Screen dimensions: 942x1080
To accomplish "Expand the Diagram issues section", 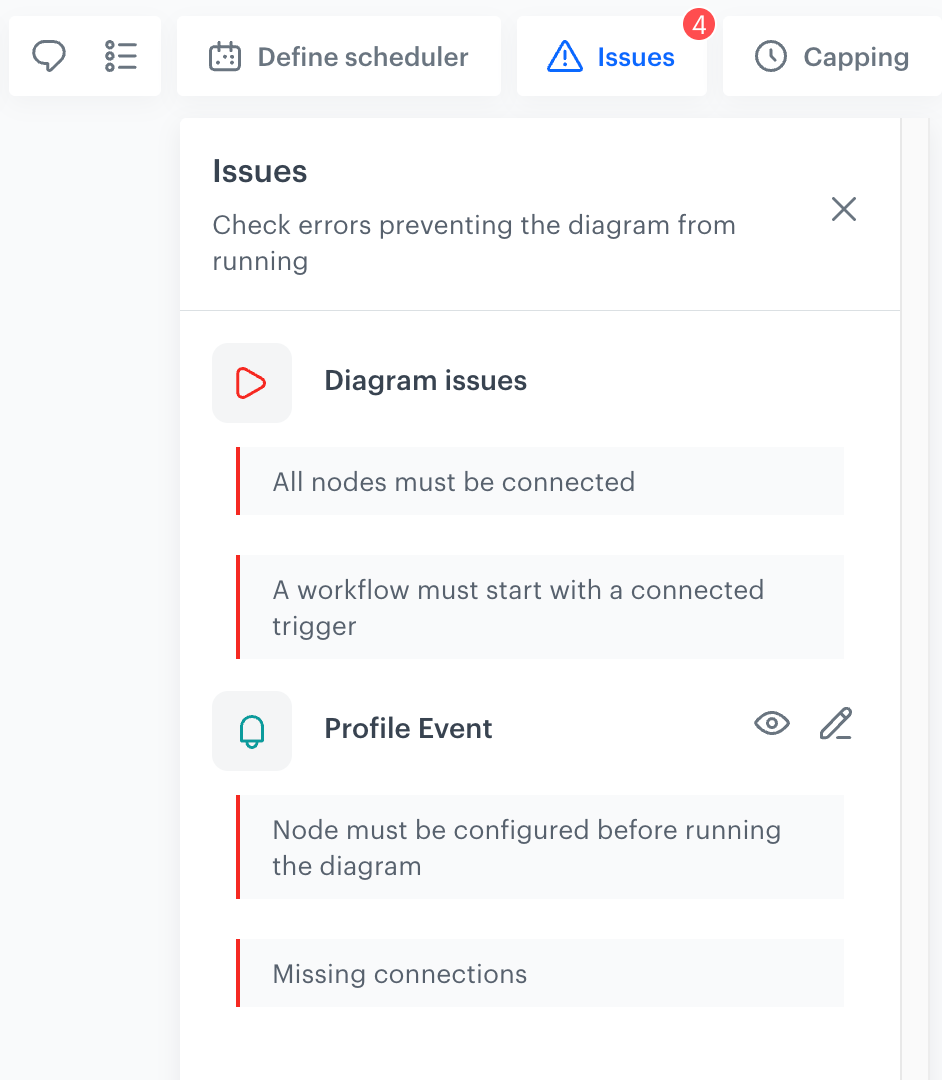I will pos(425,381).
